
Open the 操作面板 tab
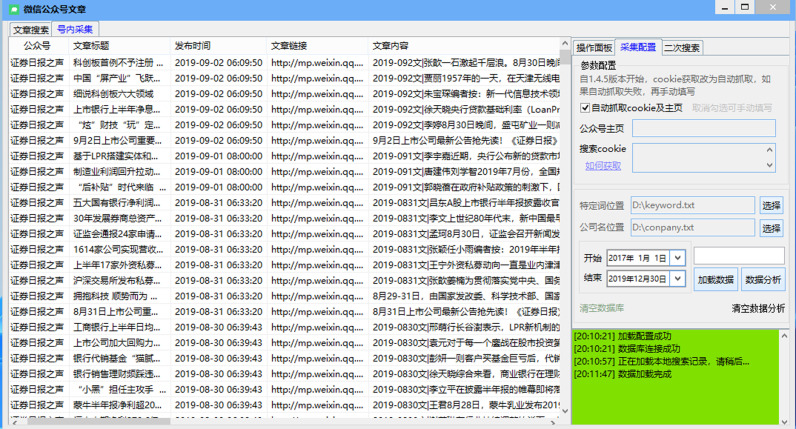click(593, 48)
